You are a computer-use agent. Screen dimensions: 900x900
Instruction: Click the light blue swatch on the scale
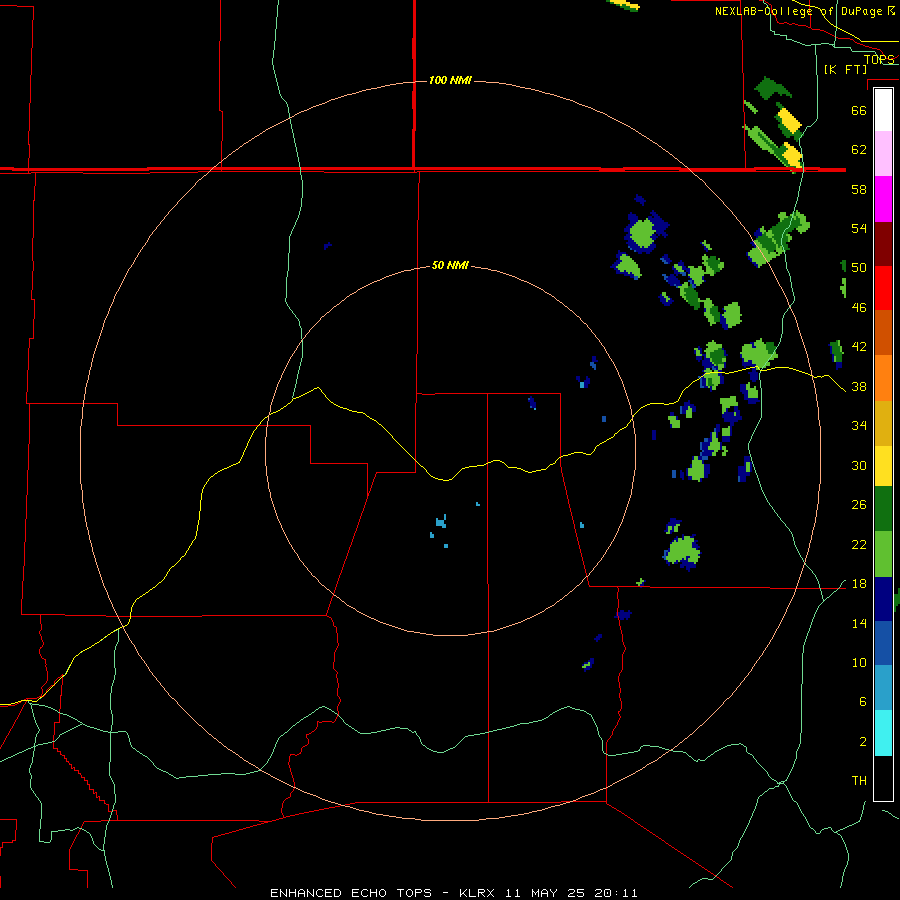[883, 687]
